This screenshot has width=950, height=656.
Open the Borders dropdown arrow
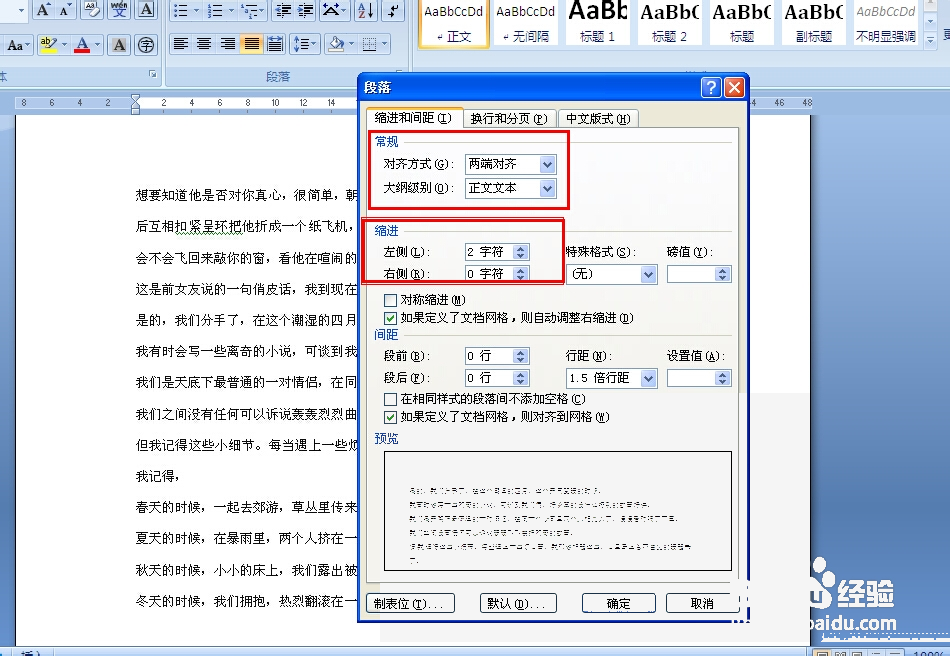pyautogui.click(x=384, y=44)
